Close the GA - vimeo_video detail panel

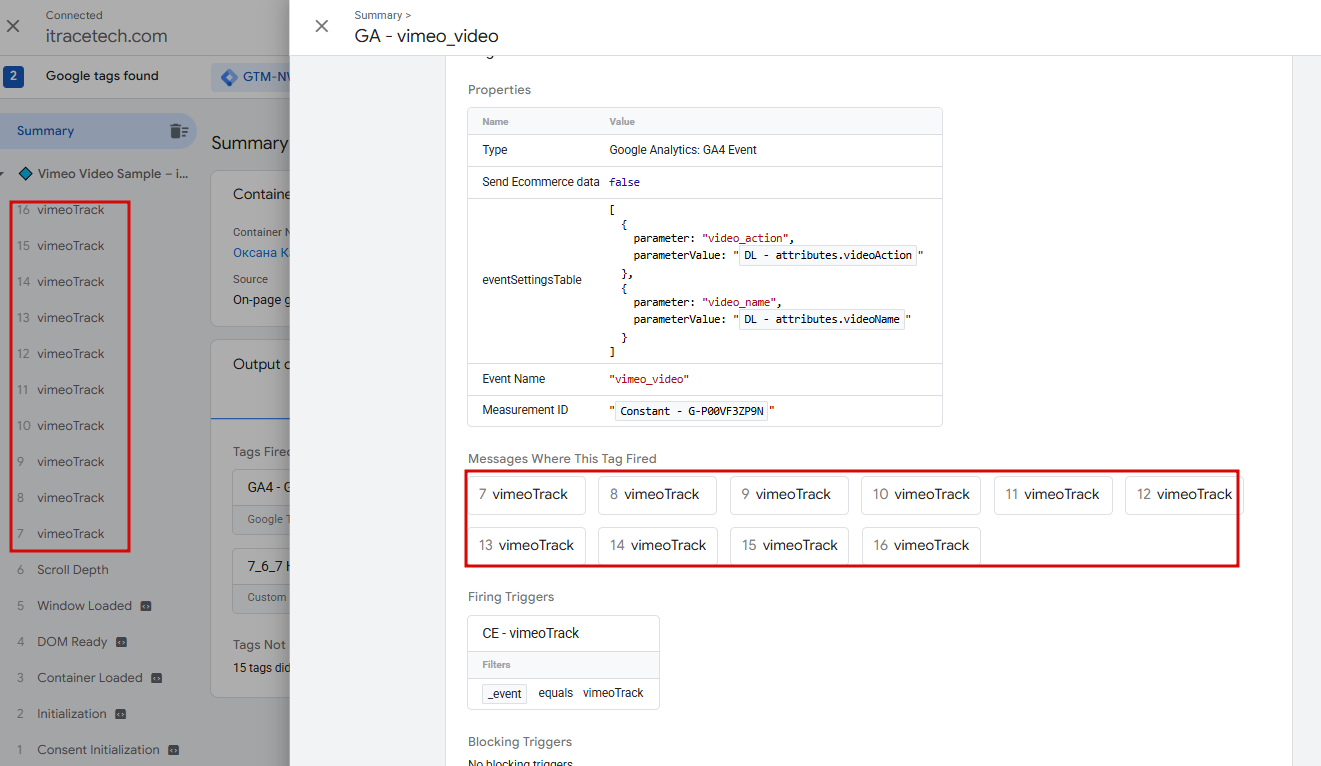point(322,26)
